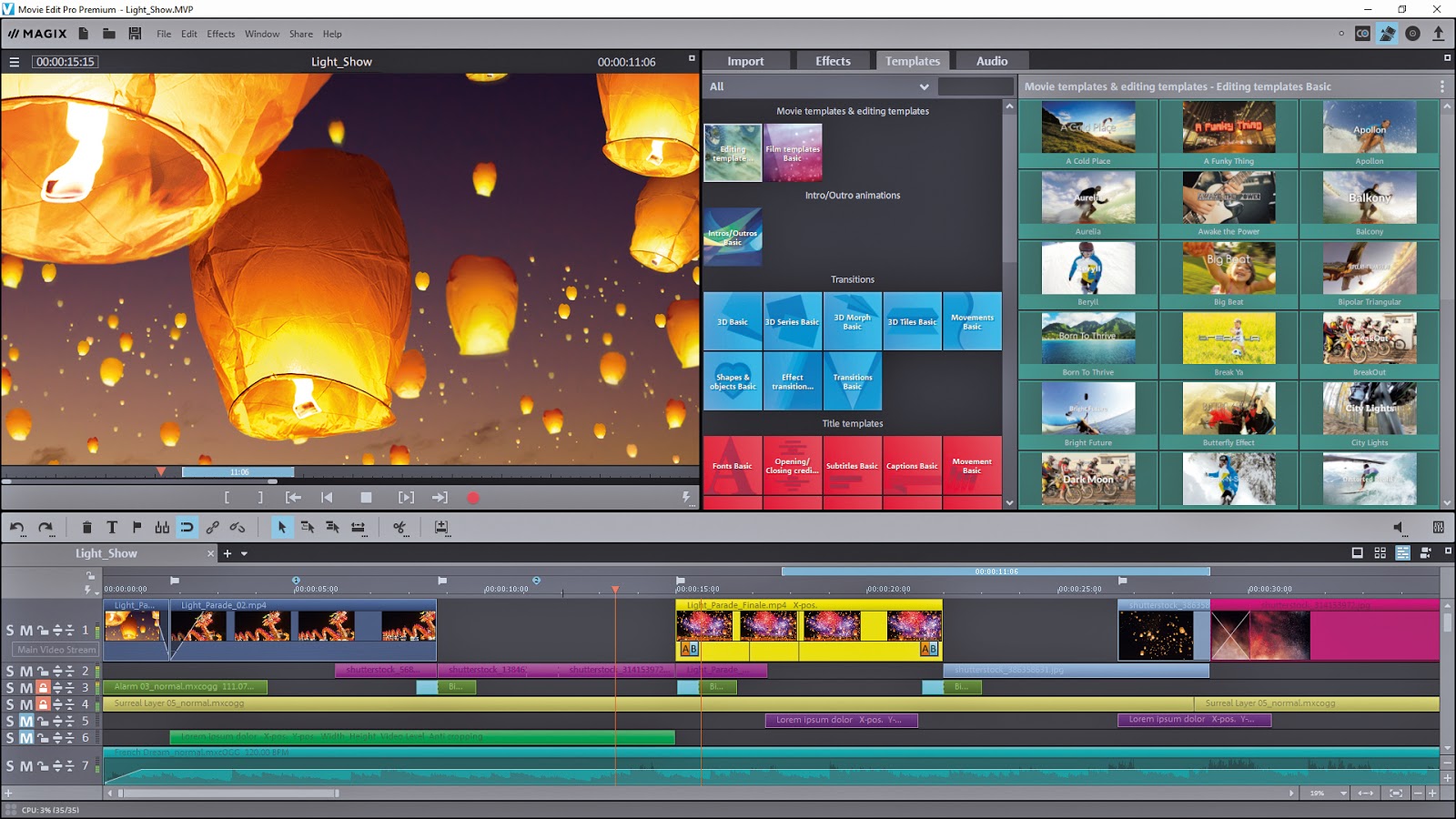The height and width of the screenshot is (819, 1456).
Task: Open the audio mixer icon
Action: tap(1439, 527)
